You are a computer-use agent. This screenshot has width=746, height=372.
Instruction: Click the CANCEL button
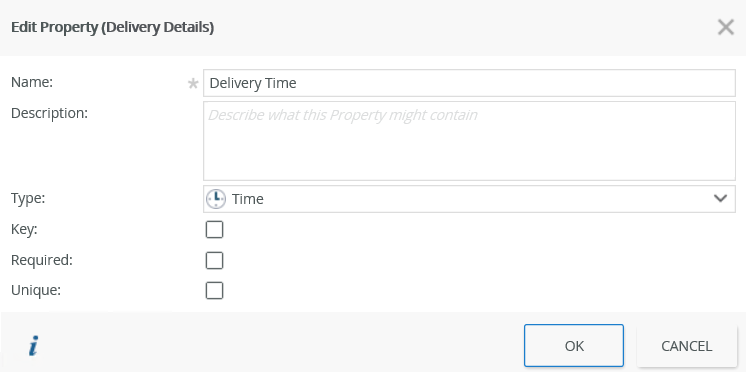pyautogui.click(x=687, y=346)
